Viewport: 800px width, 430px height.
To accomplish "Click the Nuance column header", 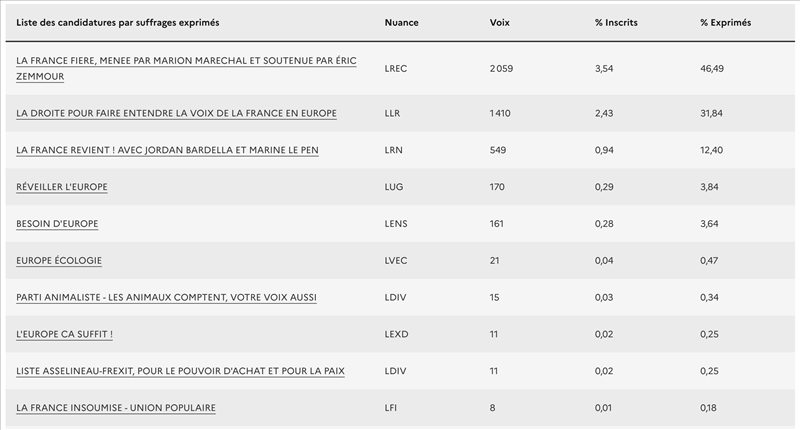I will click(x=401, y=22).
